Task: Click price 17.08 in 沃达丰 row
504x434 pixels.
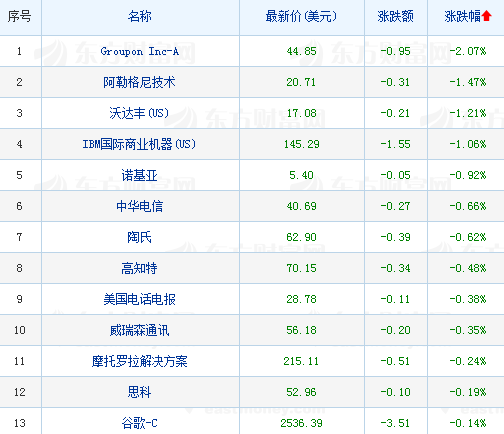Action: click(x=301, y=113)
